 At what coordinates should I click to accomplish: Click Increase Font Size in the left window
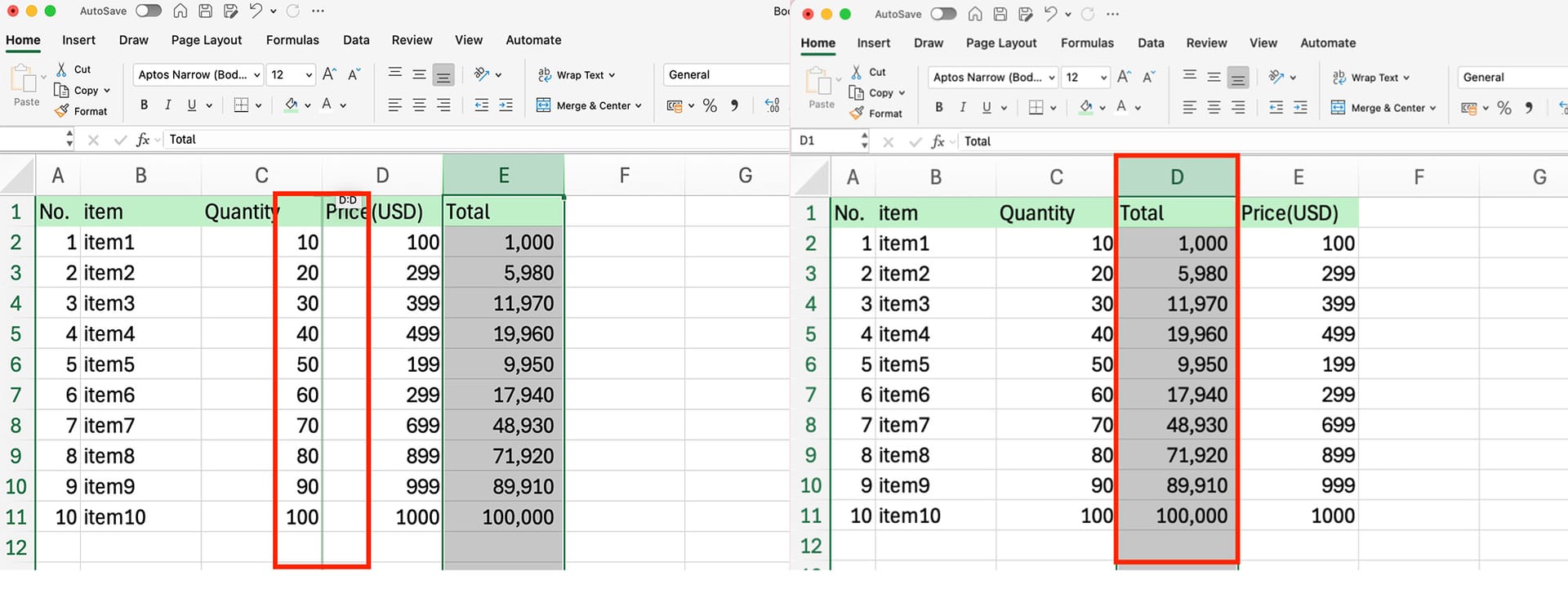[x=329, y=74]
